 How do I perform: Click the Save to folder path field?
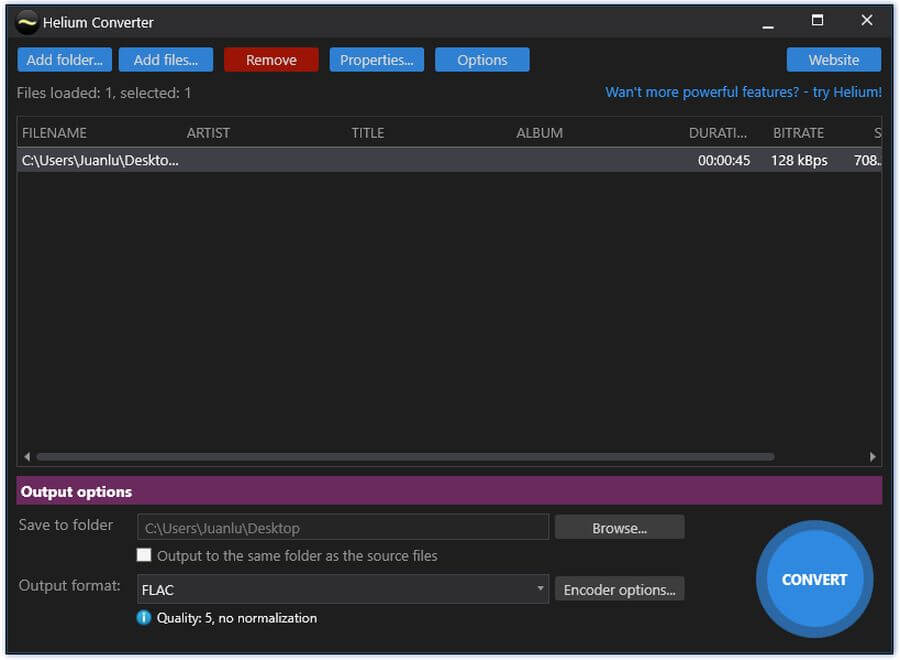(343, 527)
